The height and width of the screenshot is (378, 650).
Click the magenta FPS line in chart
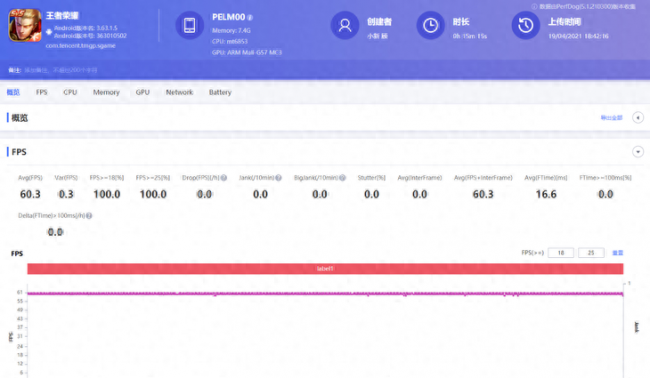click(x=325, y=293)
